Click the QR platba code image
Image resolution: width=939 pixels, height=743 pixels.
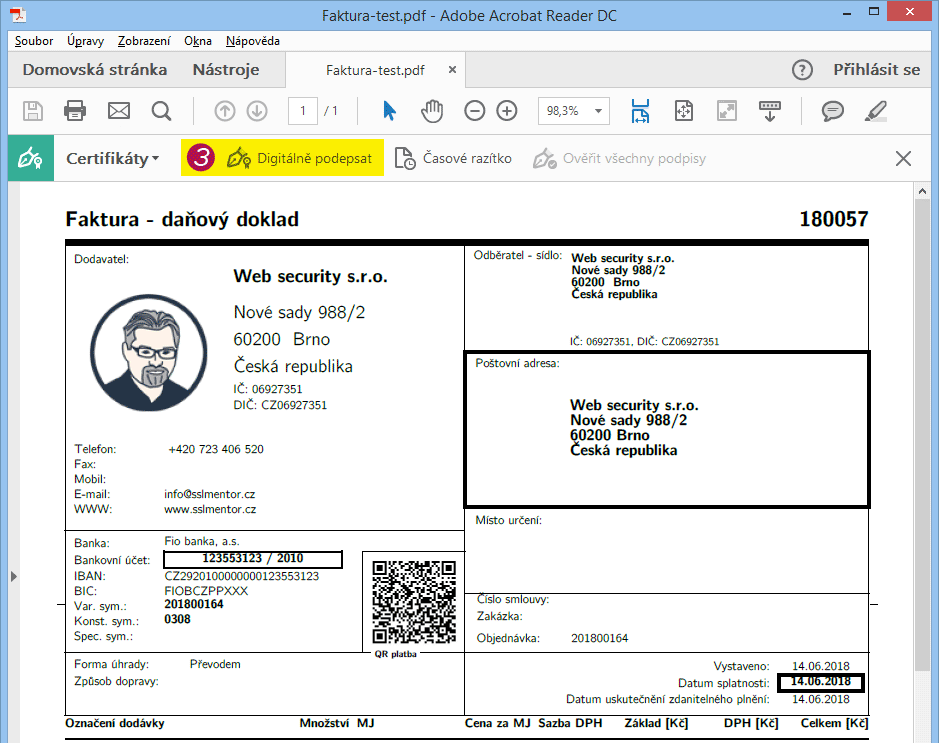(414, 602)
